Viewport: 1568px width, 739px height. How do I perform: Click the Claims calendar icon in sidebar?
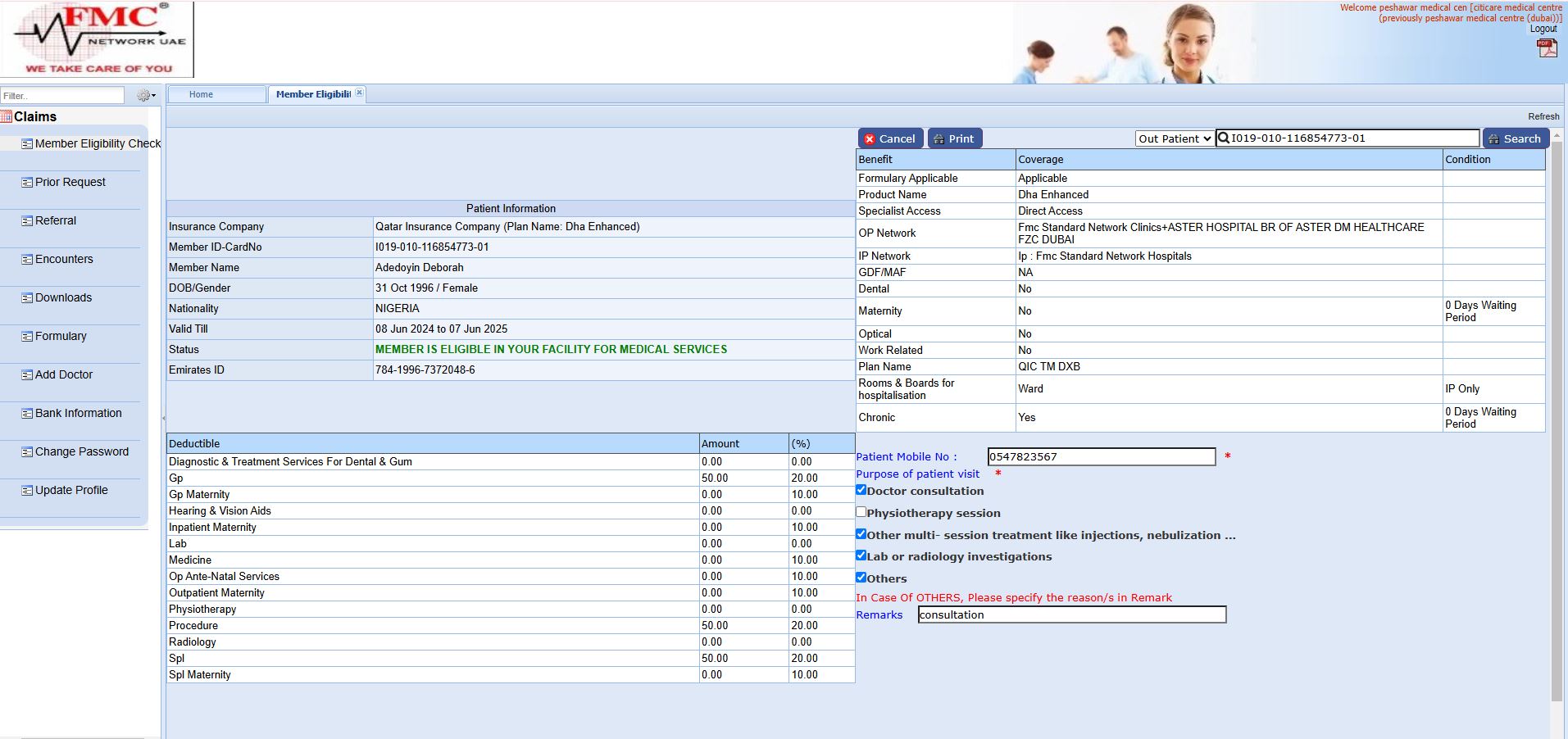7,117
